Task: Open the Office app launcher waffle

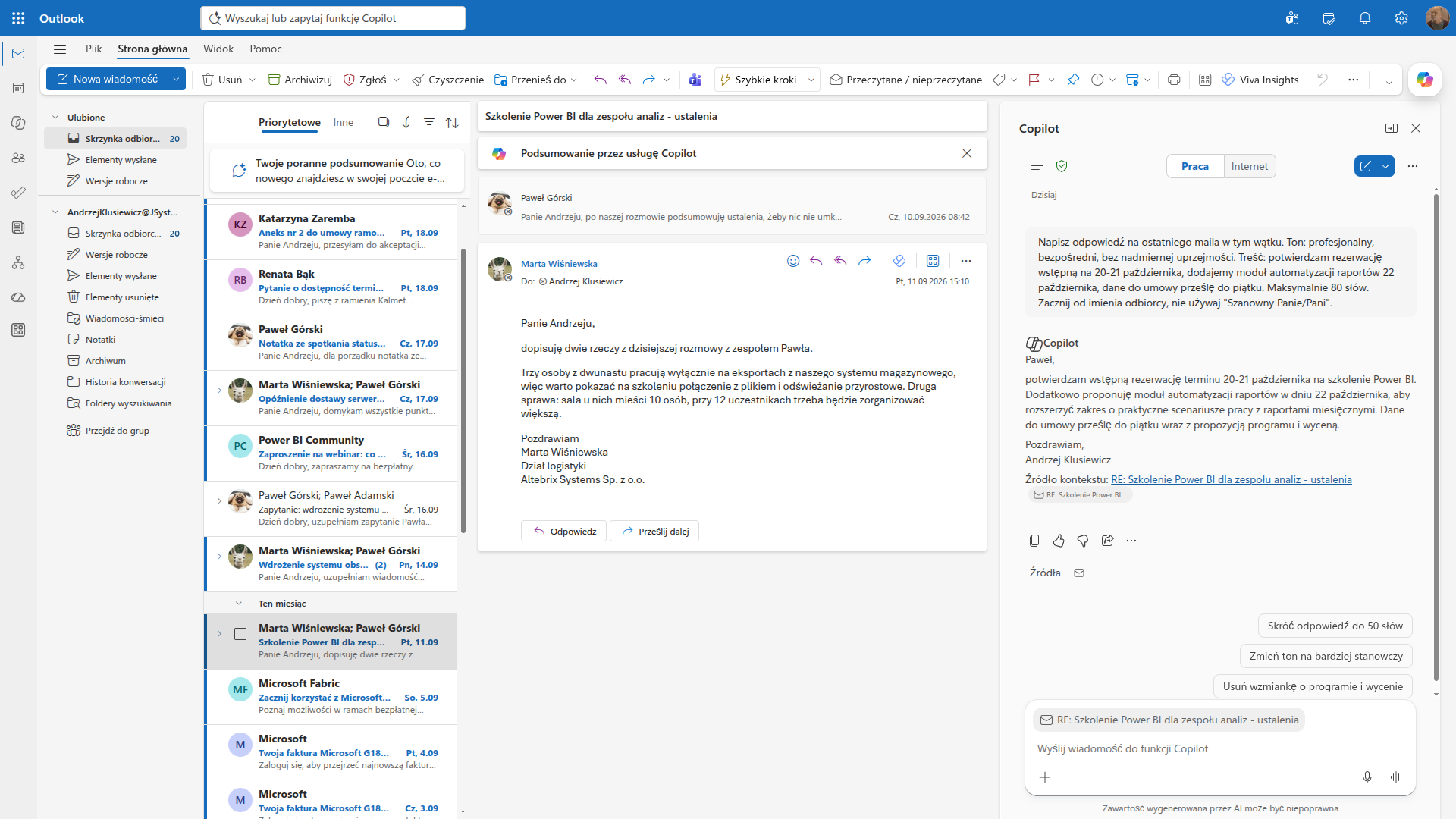Action: [18, 18]
